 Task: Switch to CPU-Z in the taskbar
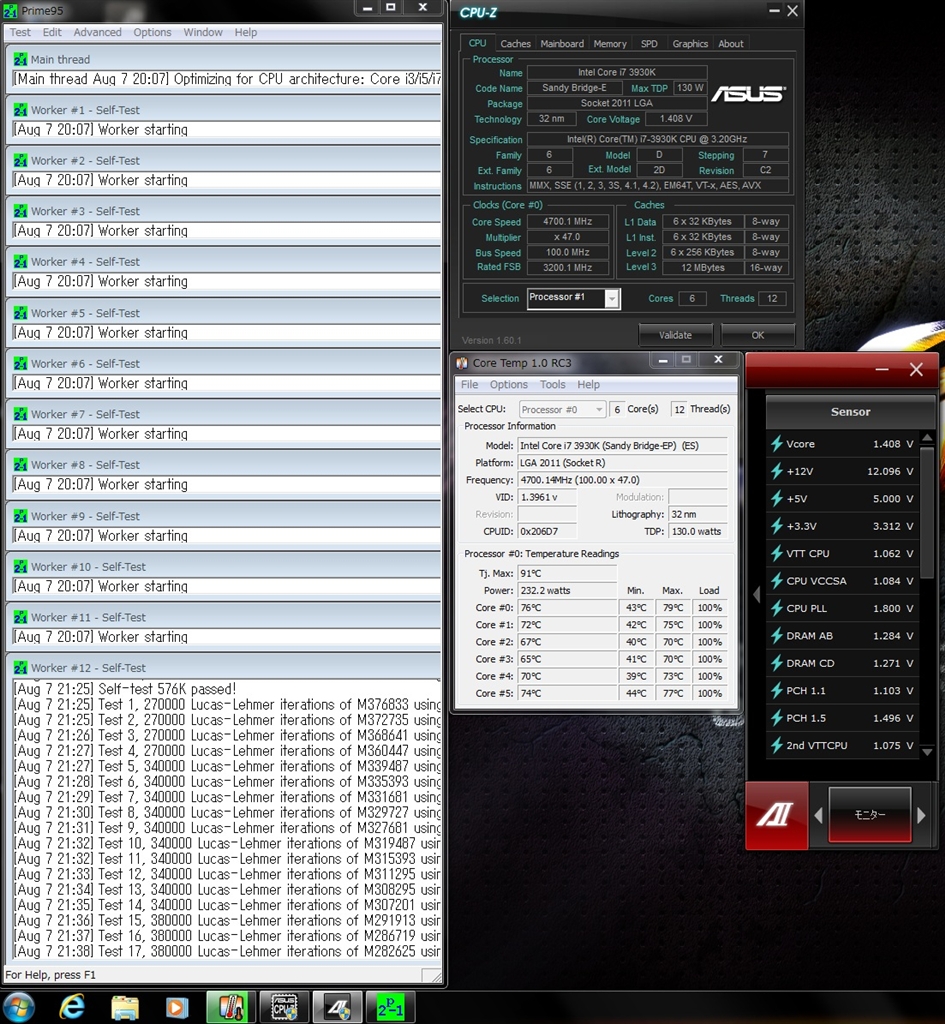click(284, 1006)
